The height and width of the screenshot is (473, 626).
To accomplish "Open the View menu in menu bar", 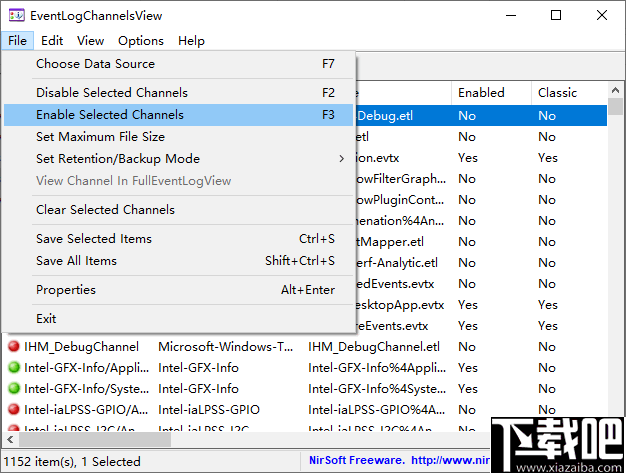I will pyautogui.click(x=90, y=41).
